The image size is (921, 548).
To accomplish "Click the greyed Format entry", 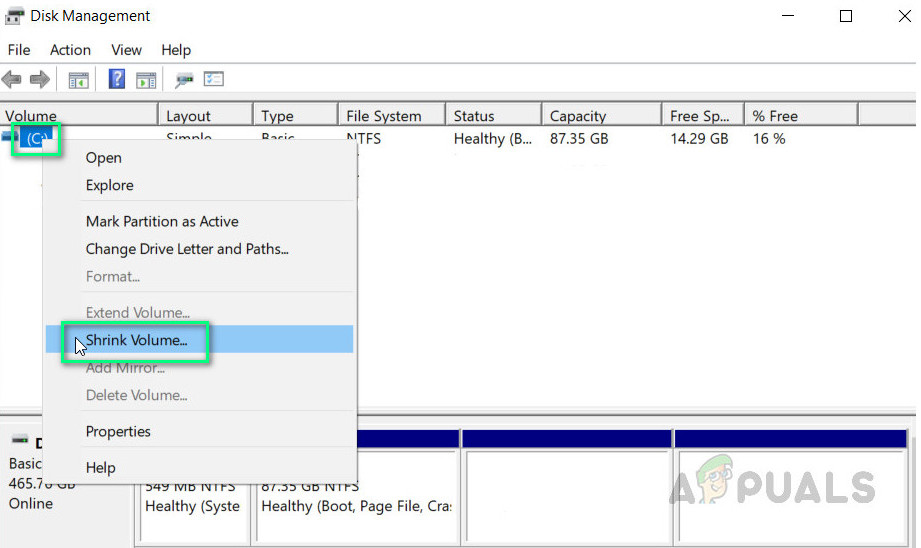I will tap(200, 277).
